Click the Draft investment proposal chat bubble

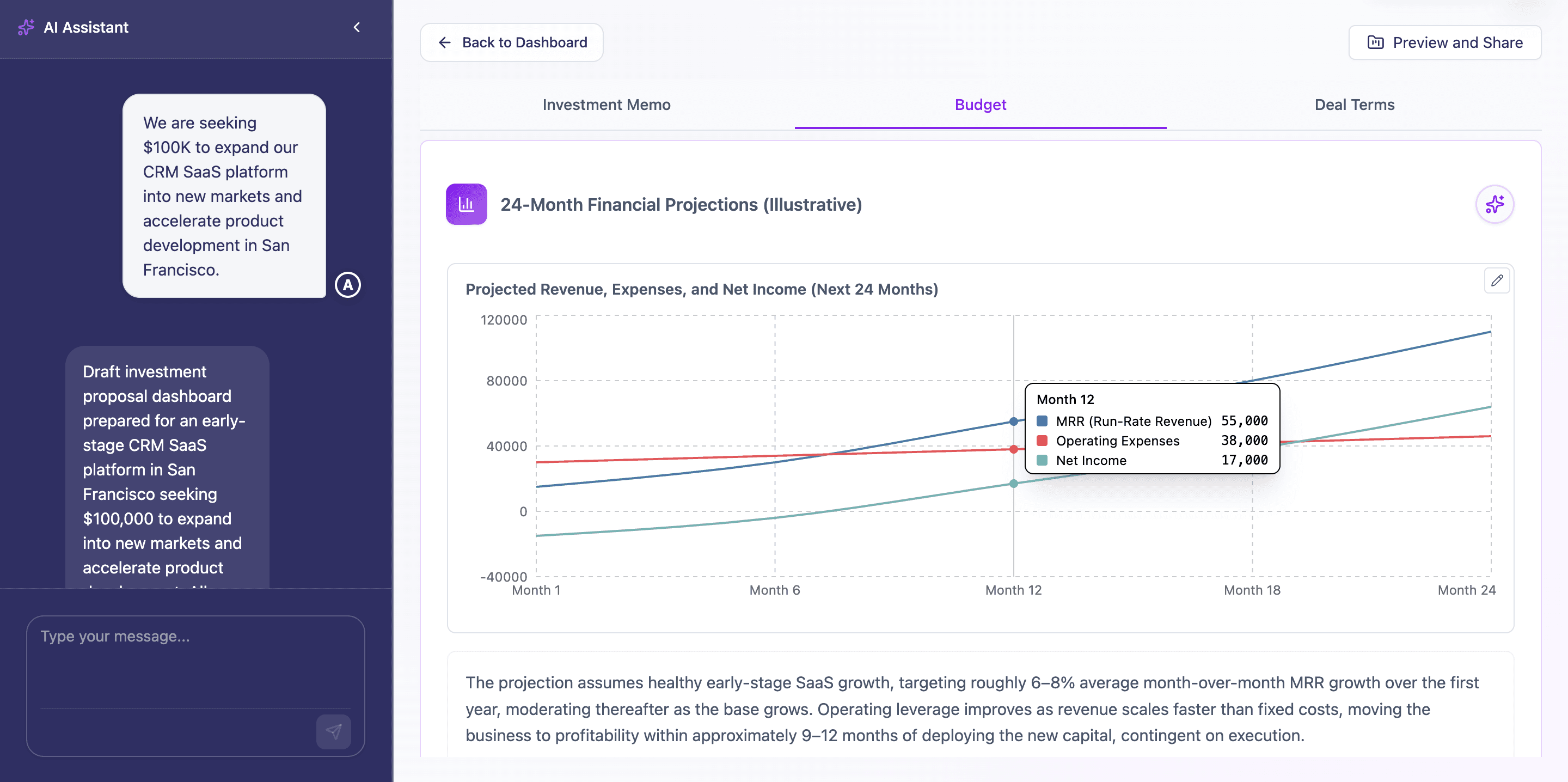point(166,469)
